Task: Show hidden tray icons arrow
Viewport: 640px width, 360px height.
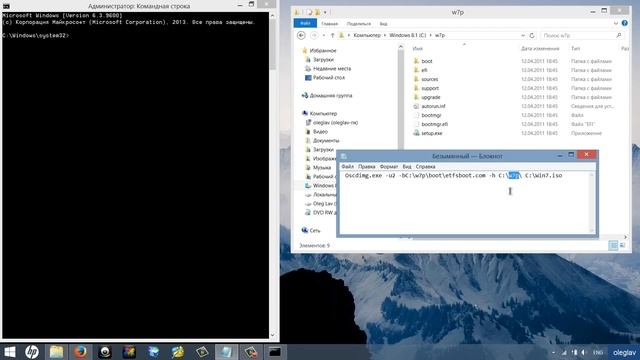Action: [553, 352]
